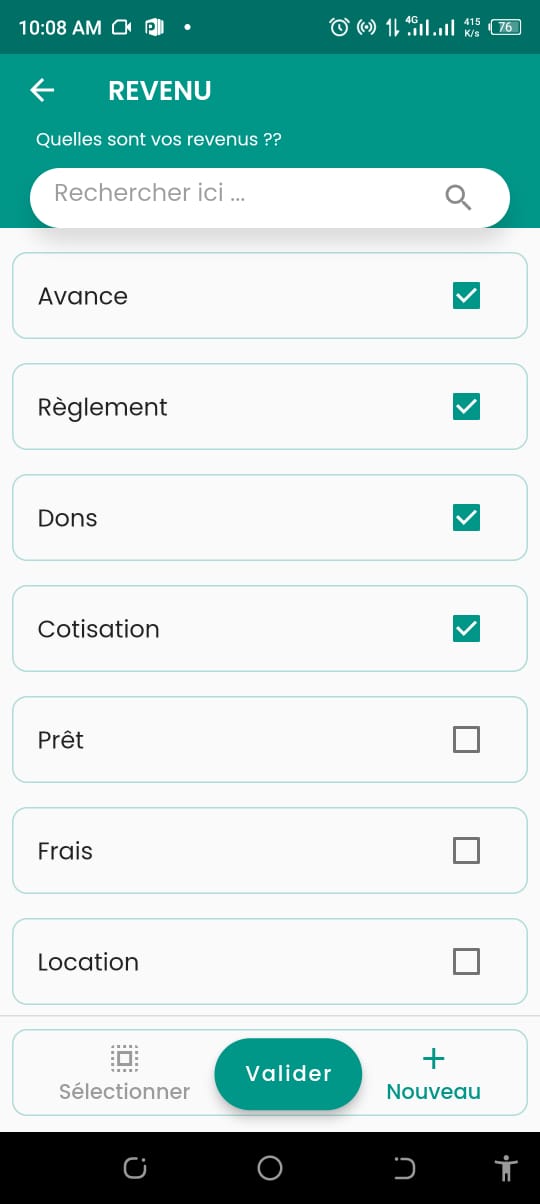Uncheck the Dons checkbox

coord(466,518)
